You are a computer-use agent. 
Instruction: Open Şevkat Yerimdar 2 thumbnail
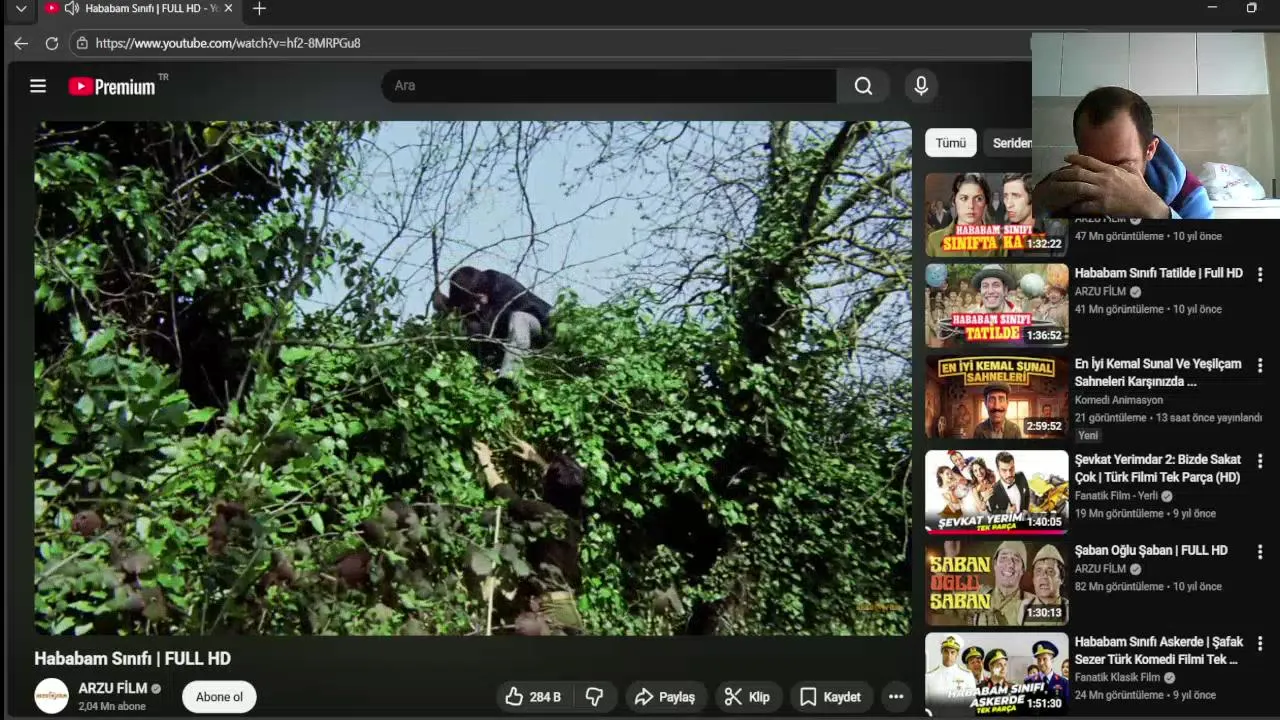coord(996,491)
